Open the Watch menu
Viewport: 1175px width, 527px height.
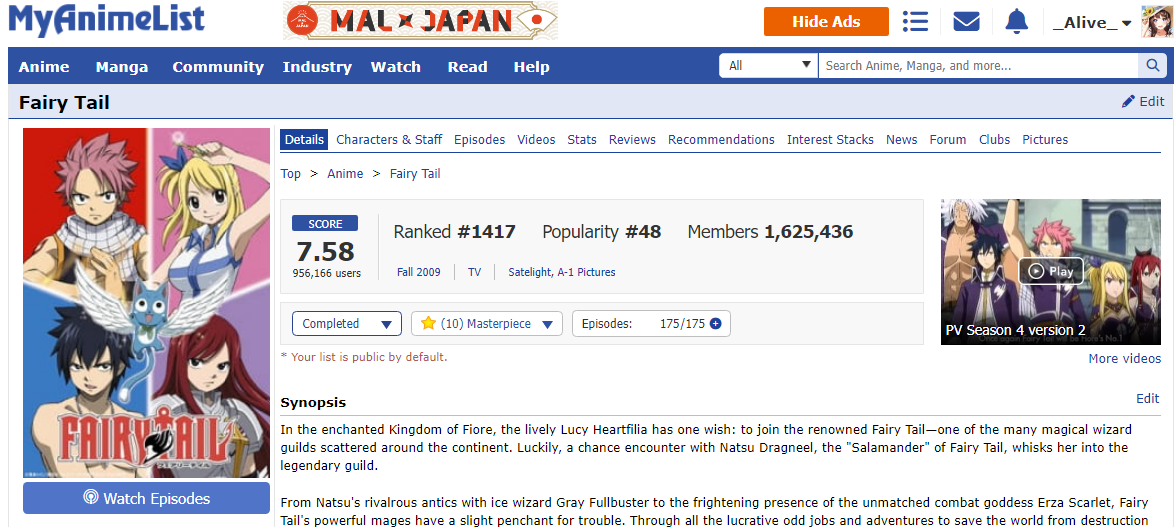point(396,67)
